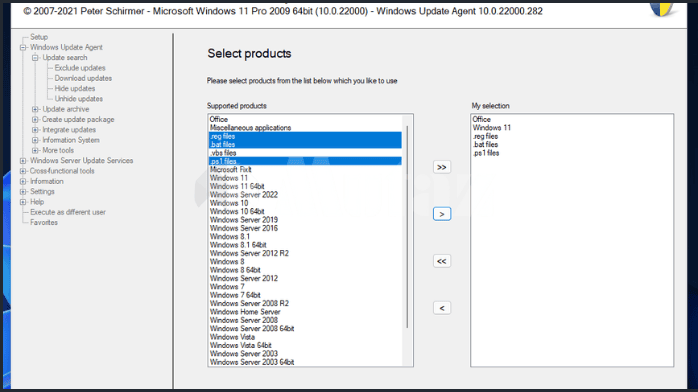Open Unhide updates in the tree
698x392 pixels.
(x=79, y=98)
